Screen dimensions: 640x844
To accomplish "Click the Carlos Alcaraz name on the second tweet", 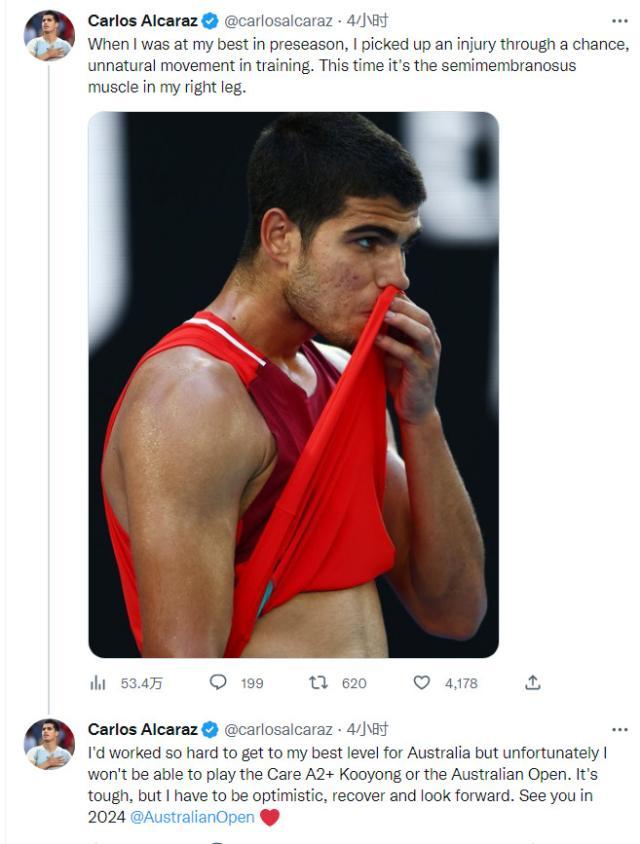I will pyautogui.click(x=143, y=729).
